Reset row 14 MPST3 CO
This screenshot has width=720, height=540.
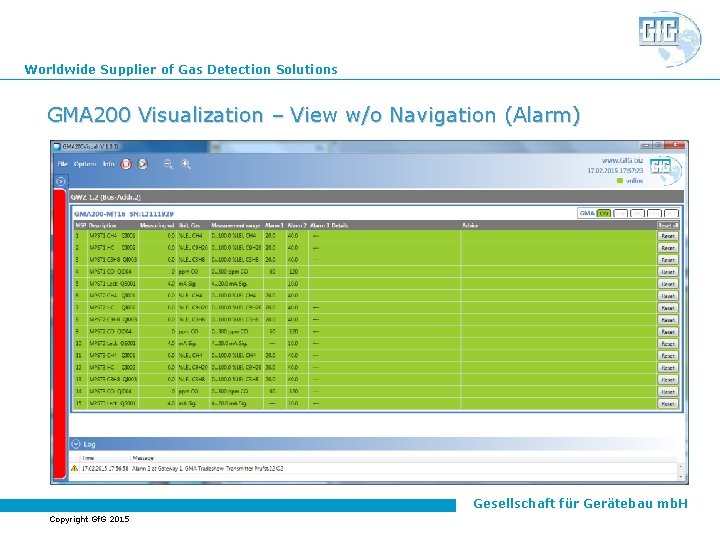668,392
